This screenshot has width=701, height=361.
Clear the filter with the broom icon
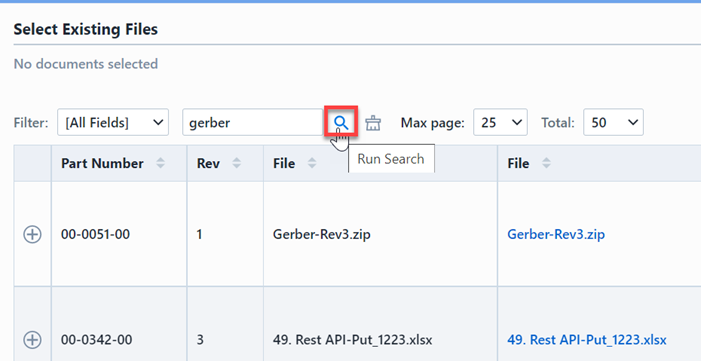tap(373, 123)
